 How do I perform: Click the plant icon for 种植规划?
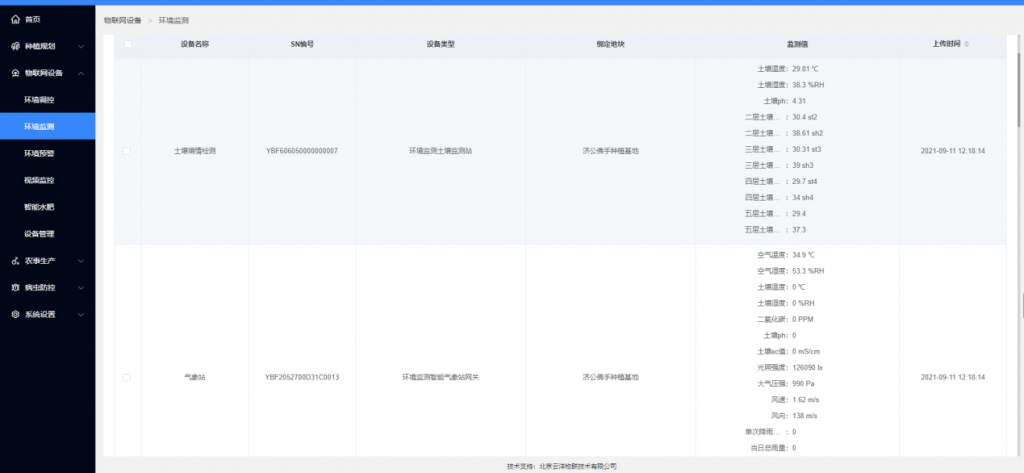(x=16, y=46)
